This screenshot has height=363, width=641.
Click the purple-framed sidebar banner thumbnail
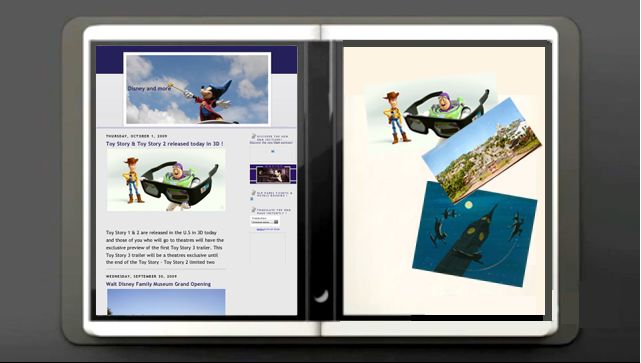tap(273, 174)
